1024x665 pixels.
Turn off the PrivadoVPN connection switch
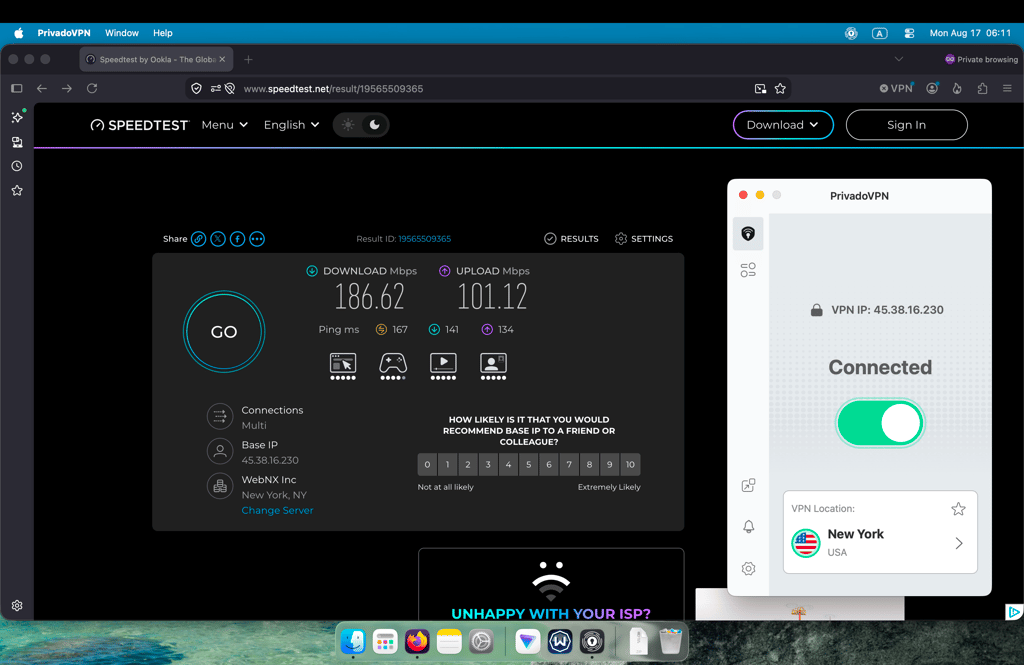[880, 423]
